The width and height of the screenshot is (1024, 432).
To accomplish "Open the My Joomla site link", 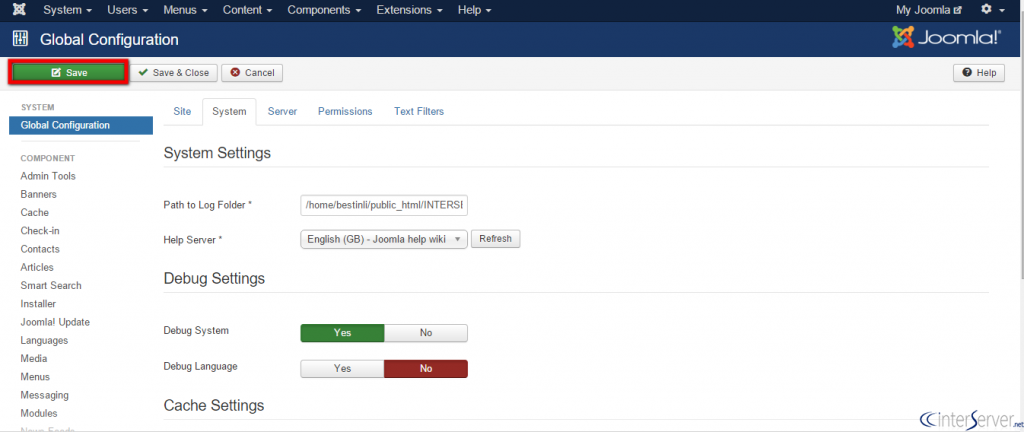I will point(929,10).
